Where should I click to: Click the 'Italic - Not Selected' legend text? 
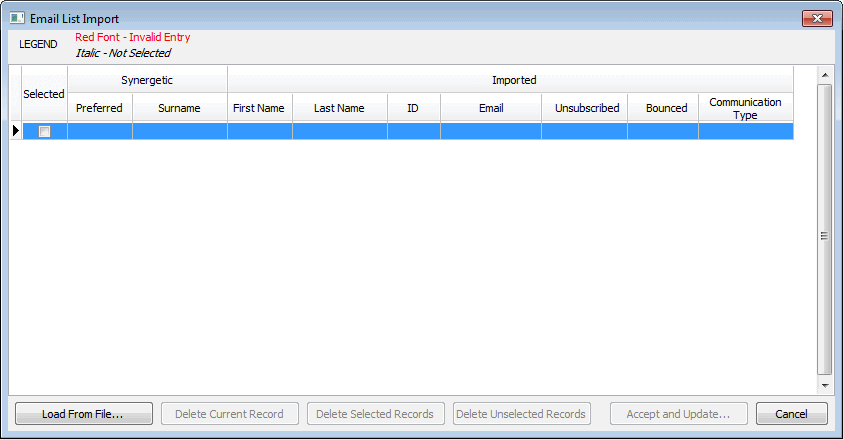[123, 53]
